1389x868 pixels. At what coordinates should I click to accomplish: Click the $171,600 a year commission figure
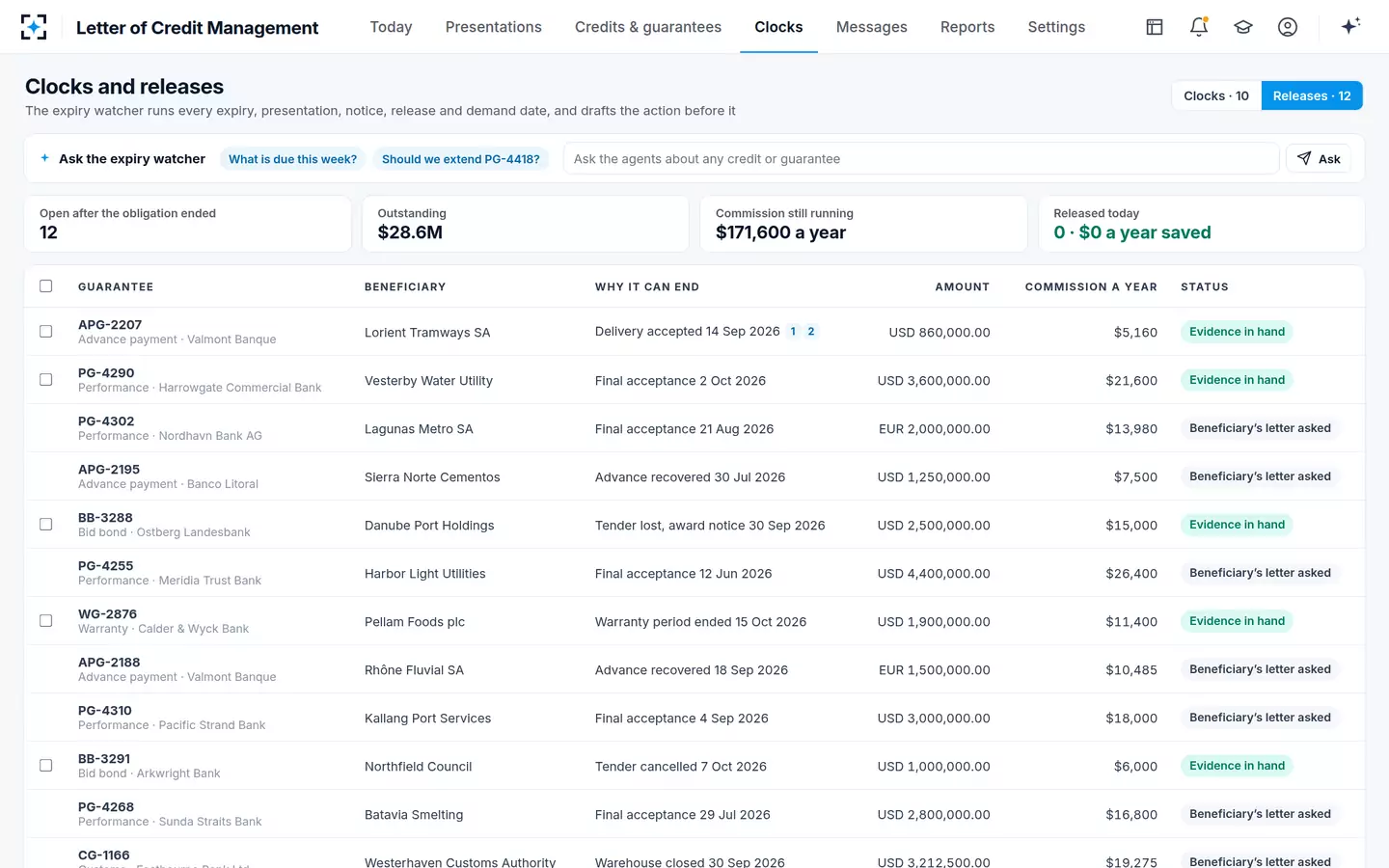[781, 232]
